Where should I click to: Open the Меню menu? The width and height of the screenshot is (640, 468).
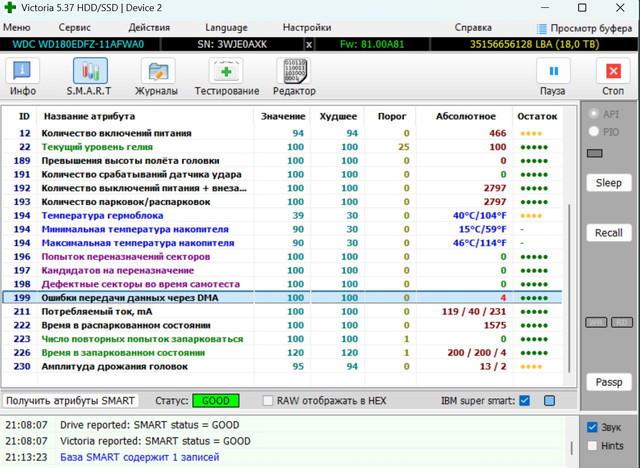[x=17, y=28]
